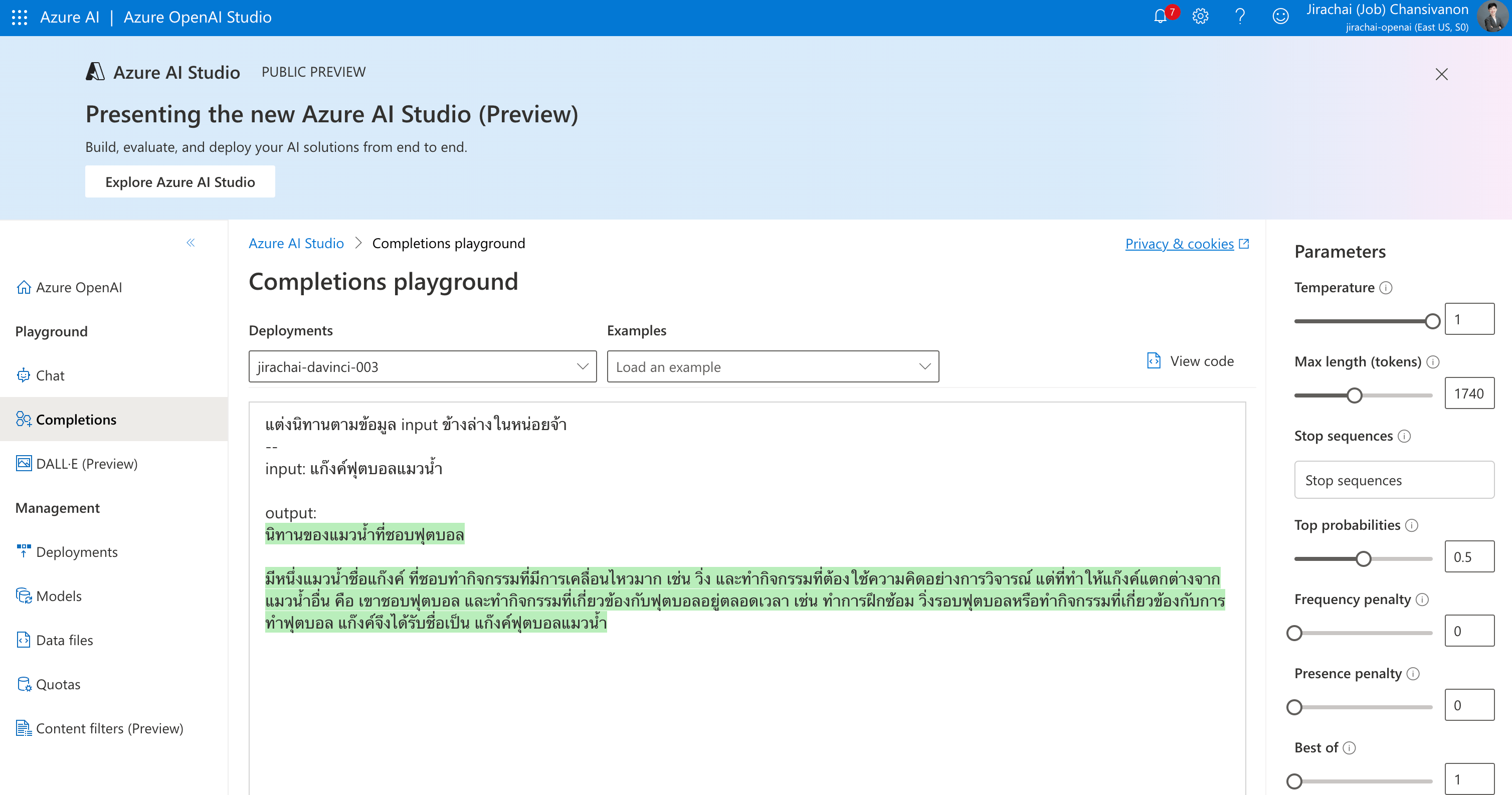The width and height of the screenshot is (1512, 795).
Task: Click the View code button
Action: [1190, 361]
